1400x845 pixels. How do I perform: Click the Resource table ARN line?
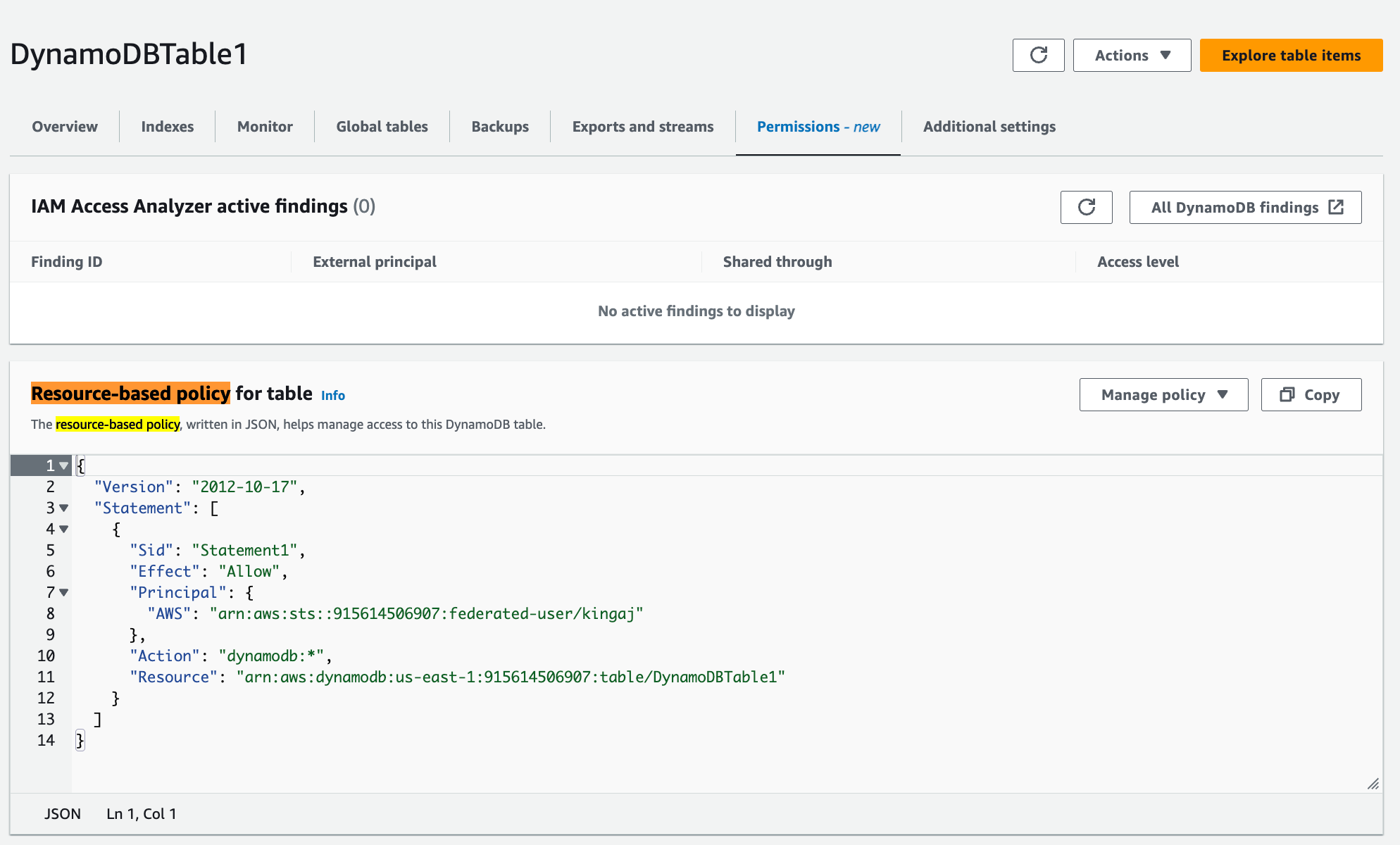pyautogui.click(x=457, y=677)
